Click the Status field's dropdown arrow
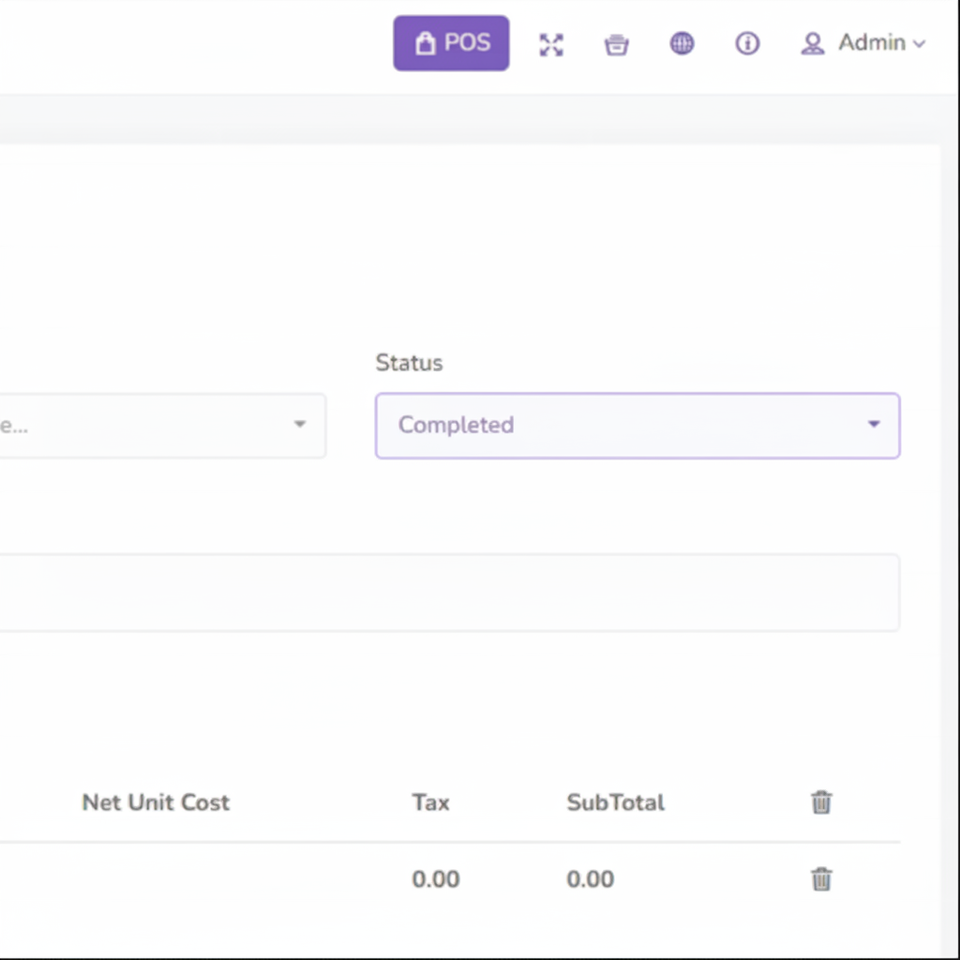This screenshot has width=960, height=960. pyautogui.click(x=873, y=425)
